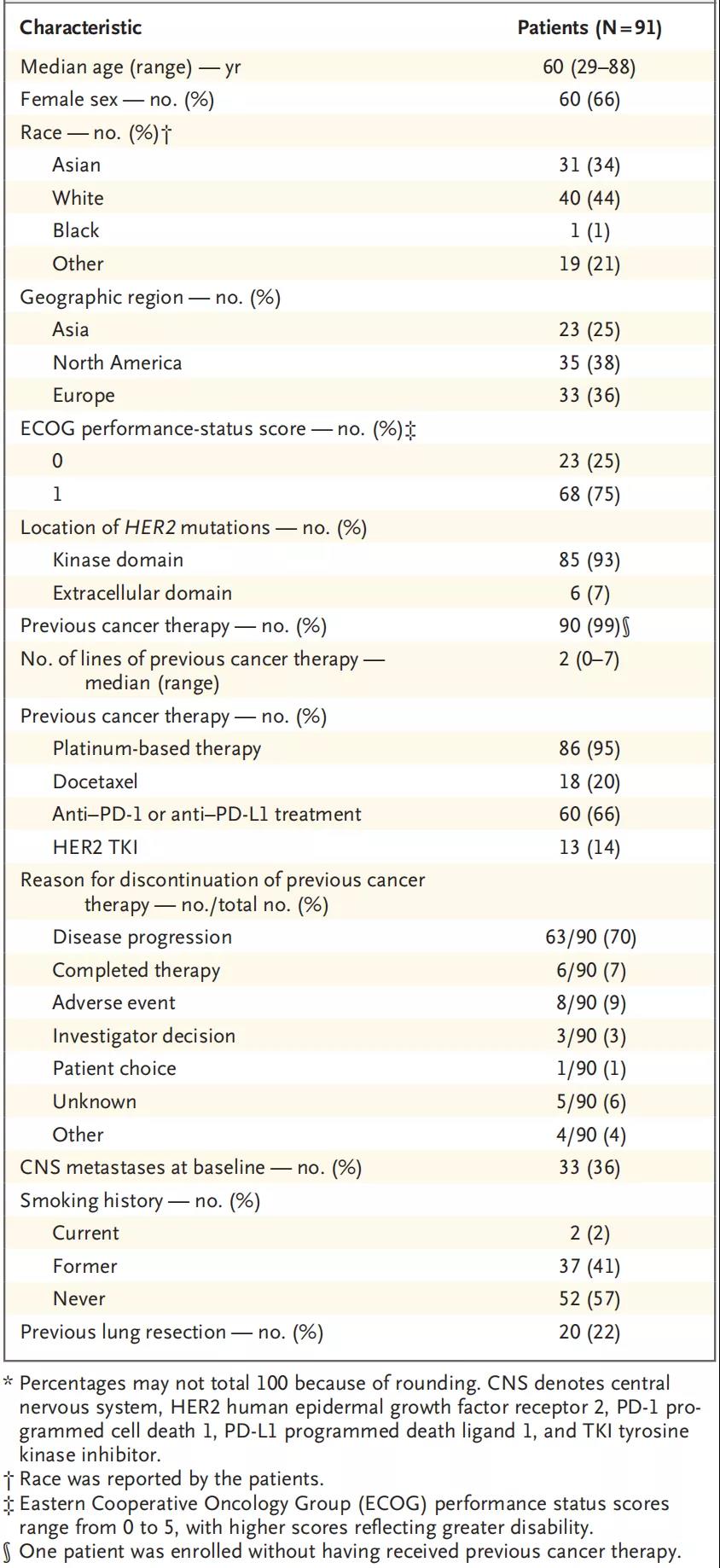Select the 'Kinase domain' row label
Screen dimensions: 720x1568
coord(118,560)
